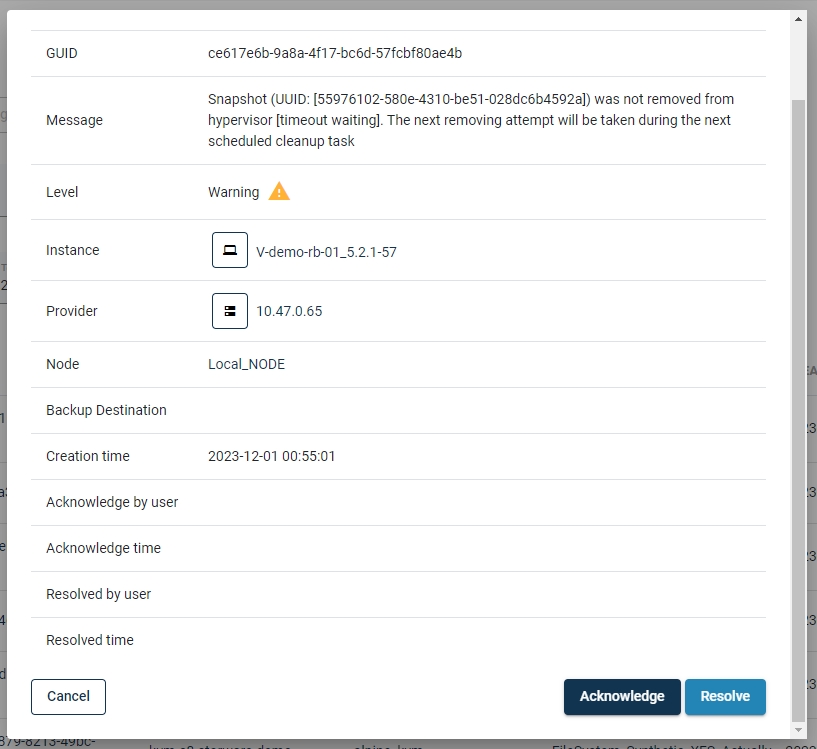
Task: Open instance V-demo-rb-01_5.2.1-57
Action: [x=326, y=252]
